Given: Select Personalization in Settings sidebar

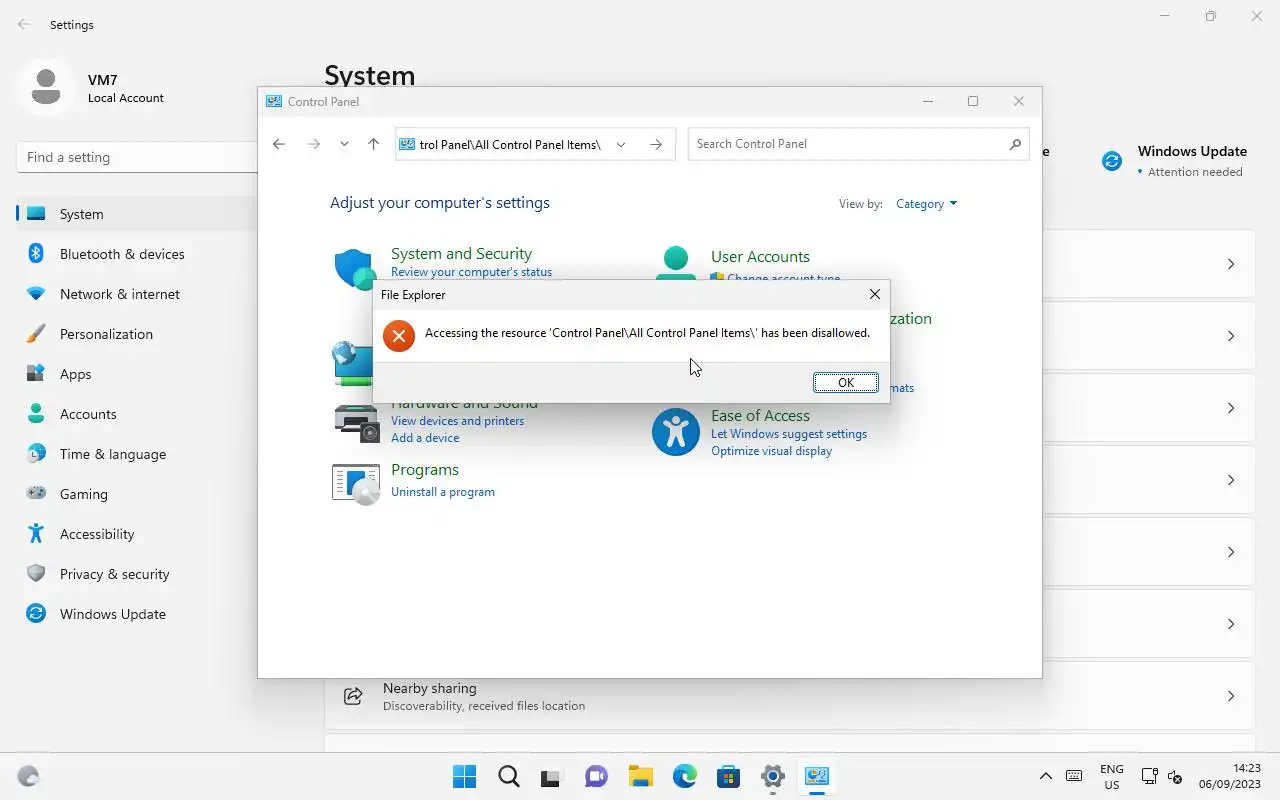Looking at the screenshot, I should 137,334.
